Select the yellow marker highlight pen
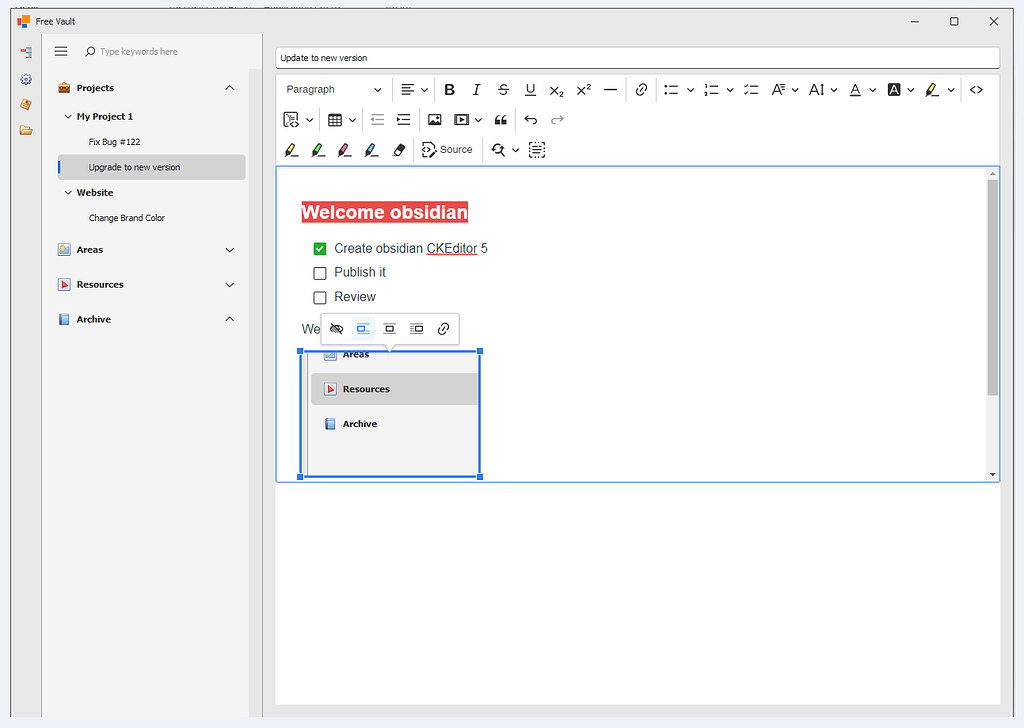1024x728 pixels. coord(291,149)
